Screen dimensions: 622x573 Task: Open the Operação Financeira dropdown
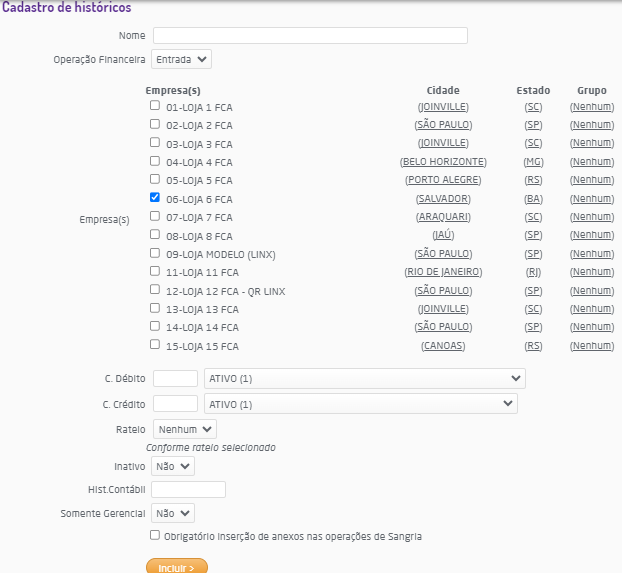click(x=181, y=60)
